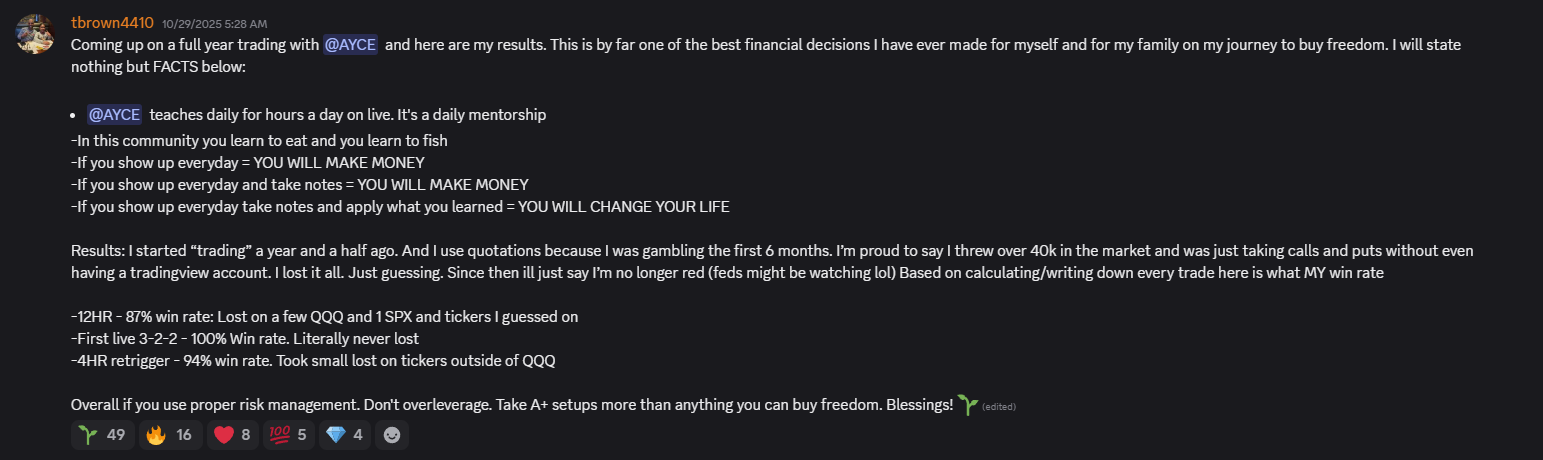Screen dimensions: 1543x460
Task: Click the "(edited)" label on the message
Action: pyautogui.click(x=998, y=407)
